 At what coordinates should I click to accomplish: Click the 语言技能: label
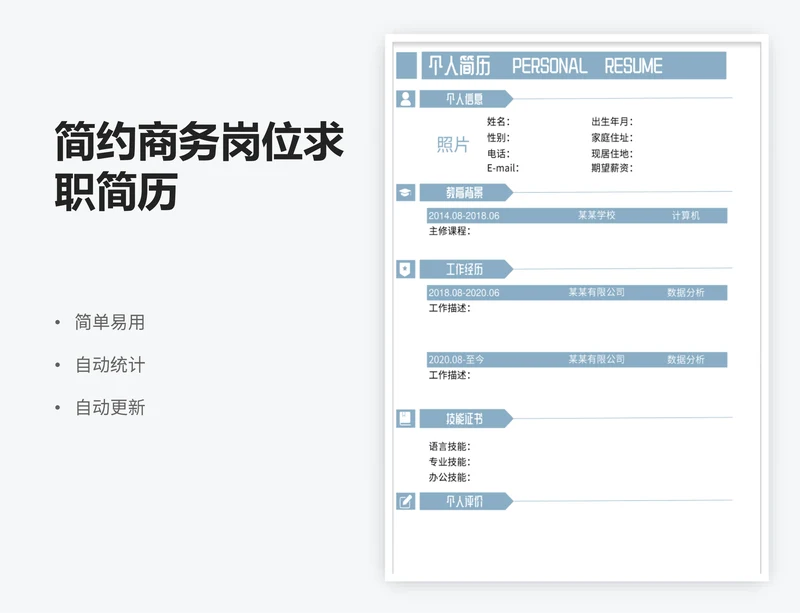(449, 447)
